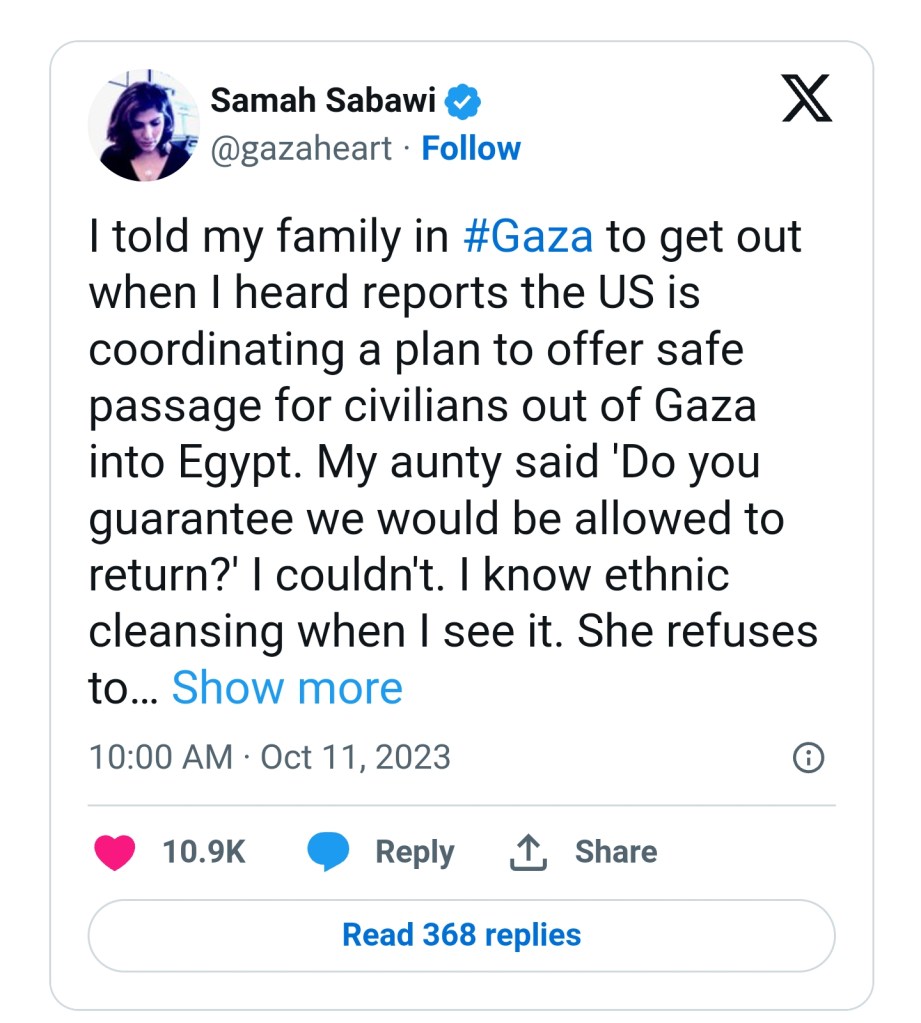This screenshot has width=921, height=1023.
Task: Follow the @gazaheart account
Action: (x=471, y=149)
